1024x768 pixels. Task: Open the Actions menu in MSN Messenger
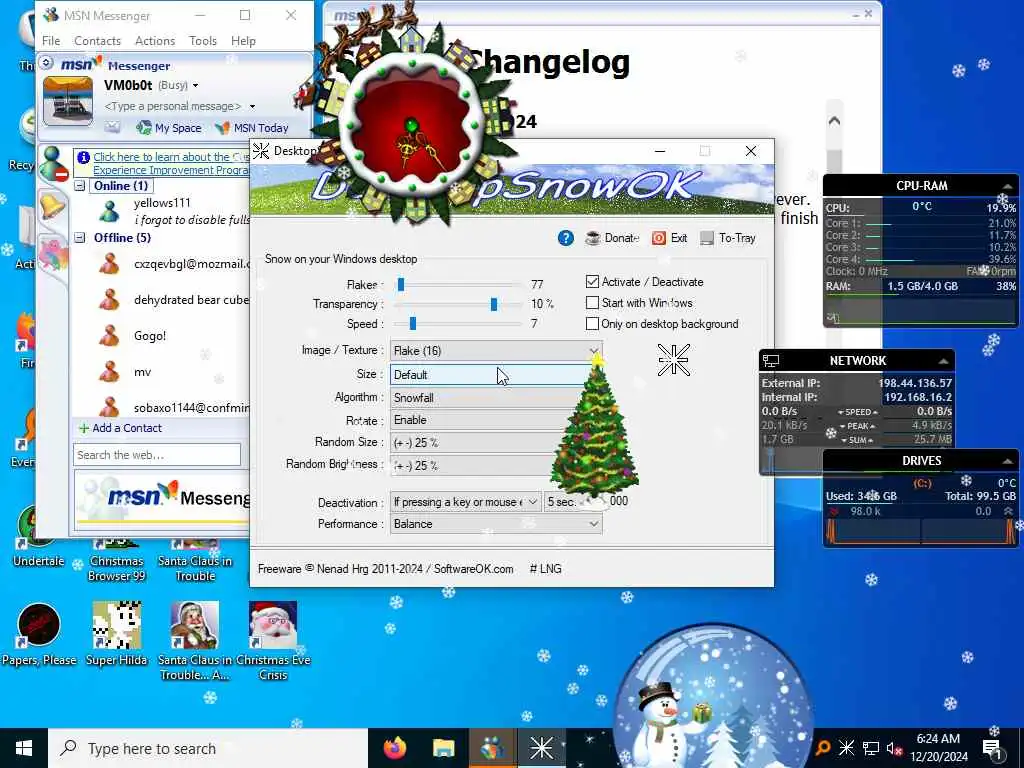(x=155, y=40)
